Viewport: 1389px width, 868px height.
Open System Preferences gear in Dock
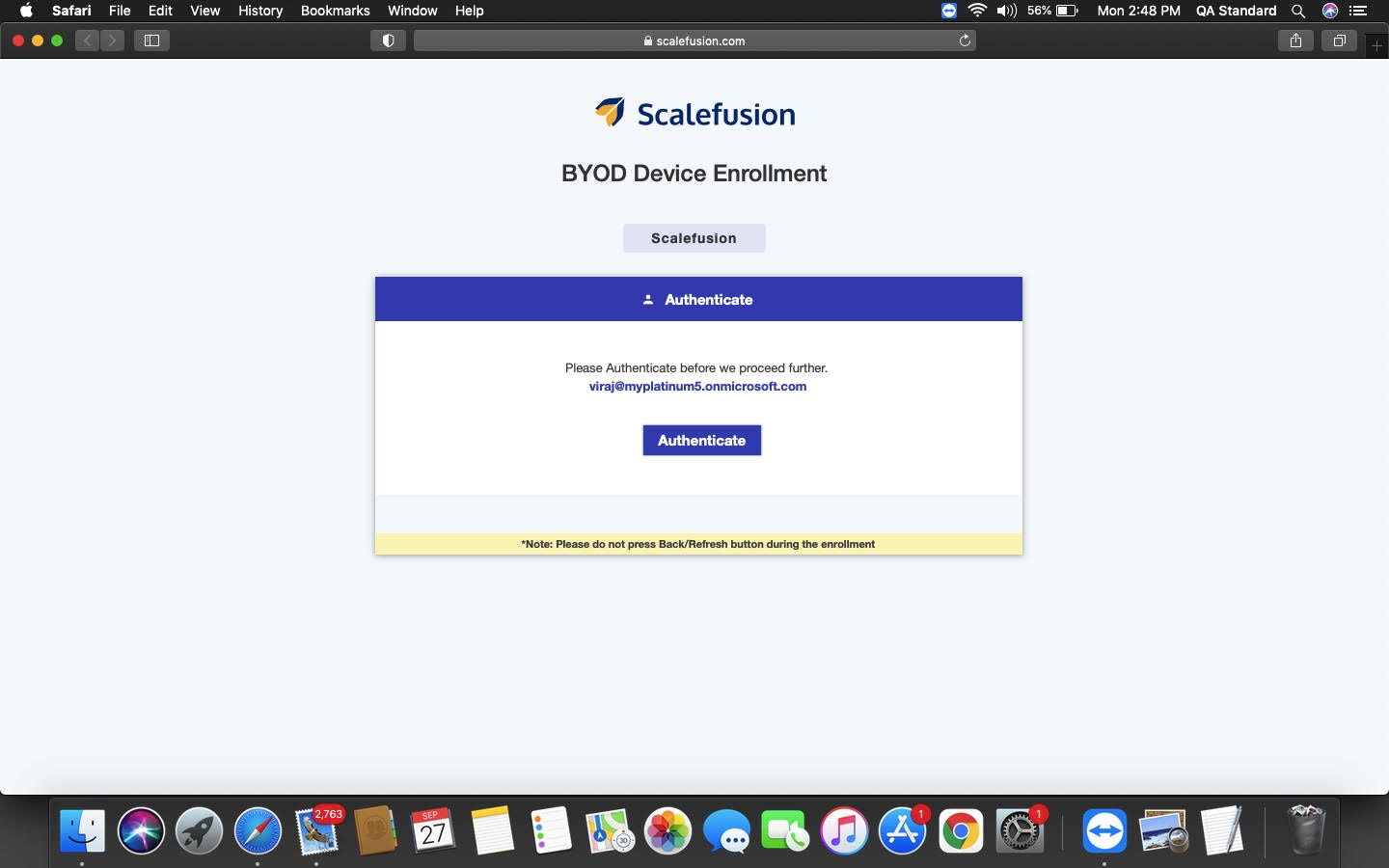click(1020, 830)
